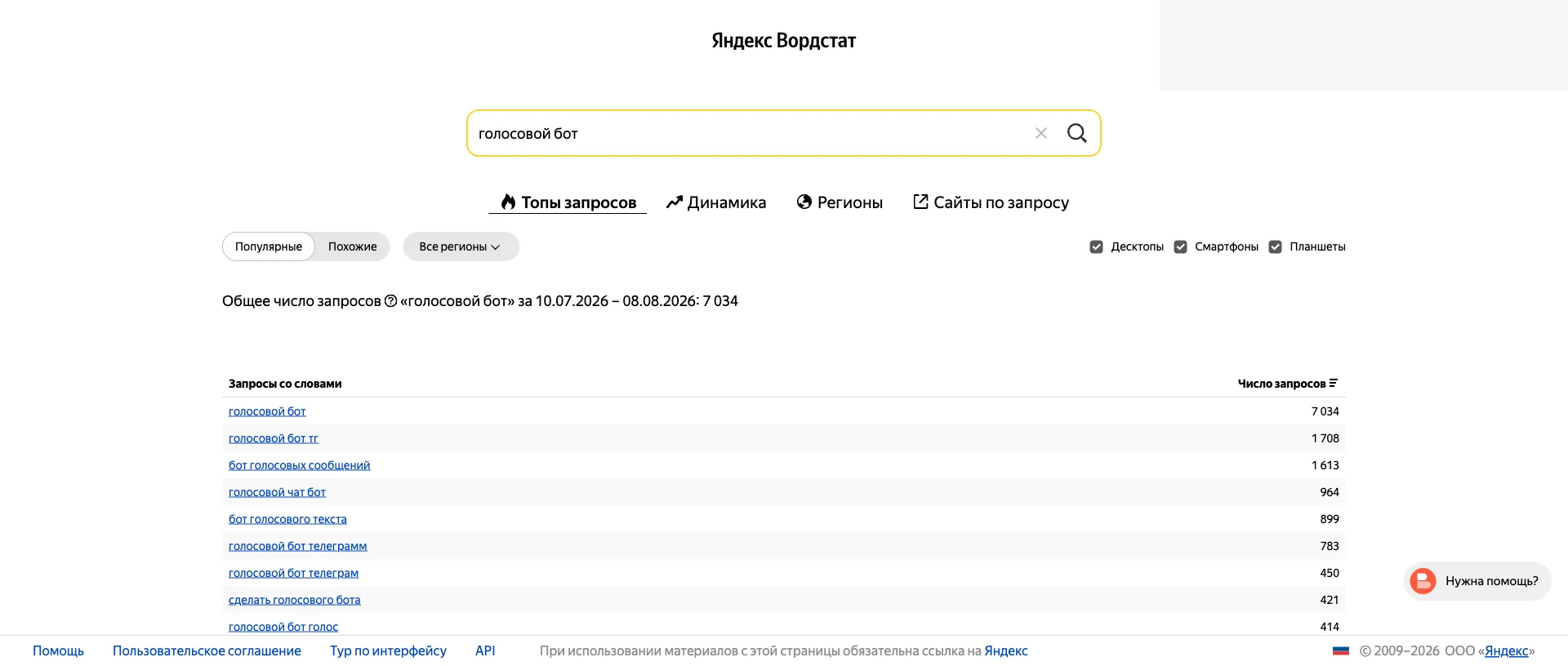This screenshot has height=666, width=1568.
Task: Click the Russian flag language icon
Action: click(x=1341, y=650)
